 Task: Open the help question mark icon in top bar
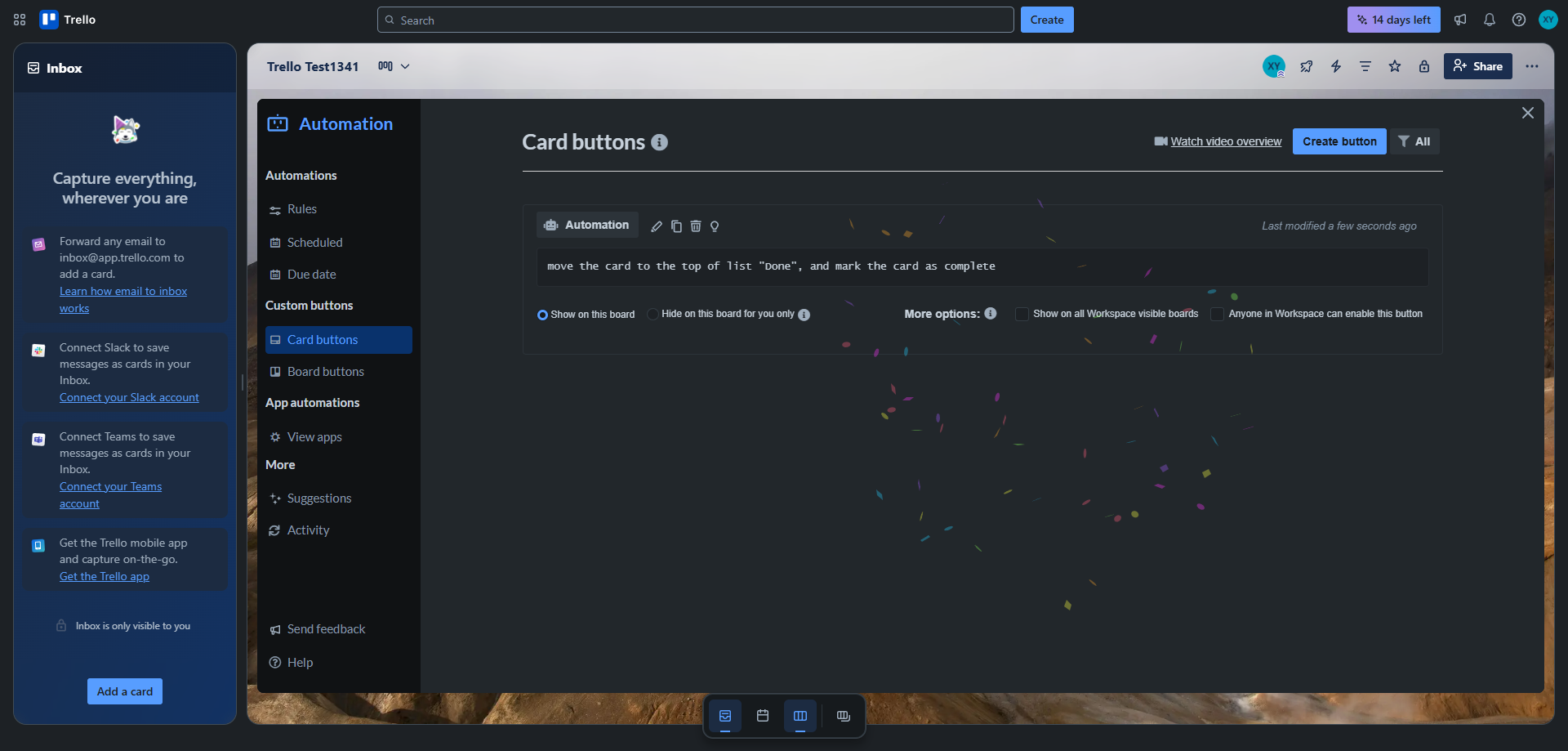pos(1519,20)
